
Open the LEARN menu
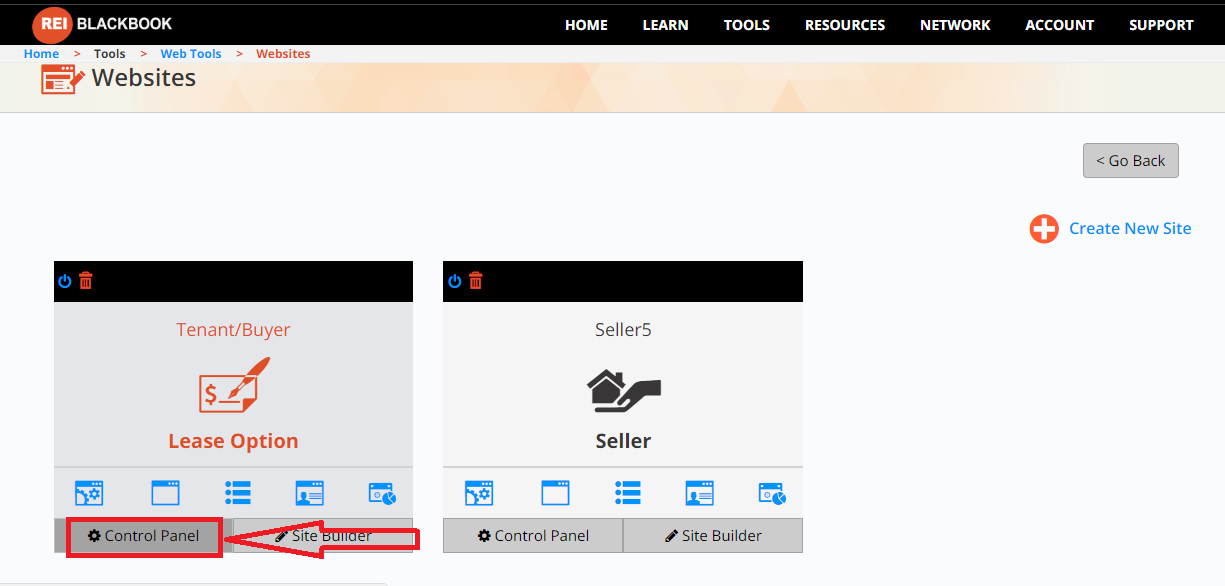[x=666, y=25]
